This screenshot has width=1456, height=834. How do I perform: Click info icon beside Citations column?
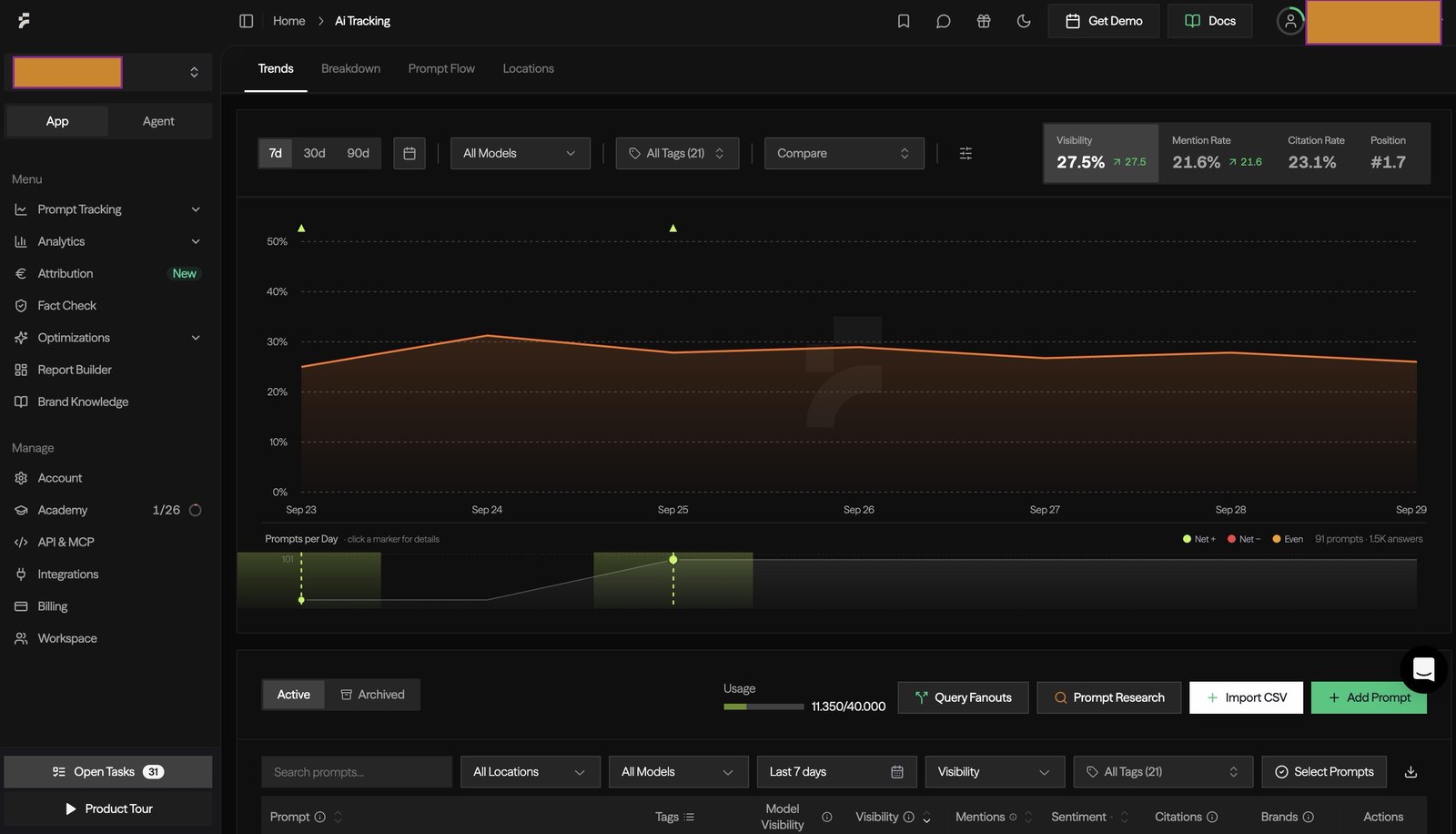[1212, 817]
